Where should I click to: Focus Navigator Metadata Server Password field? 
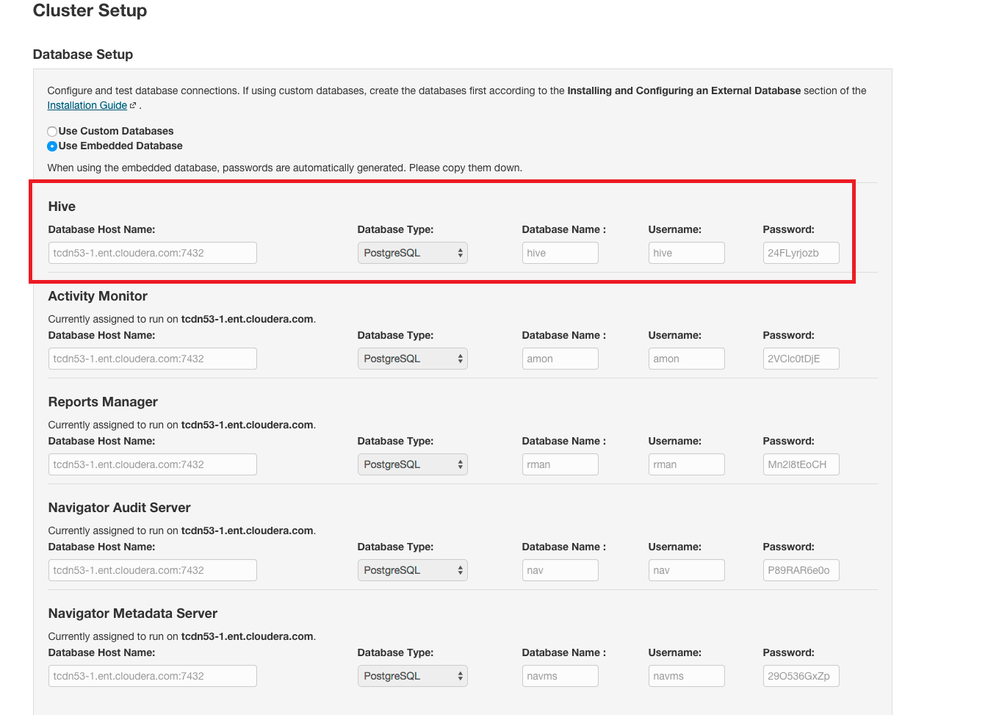click(800, 676)
